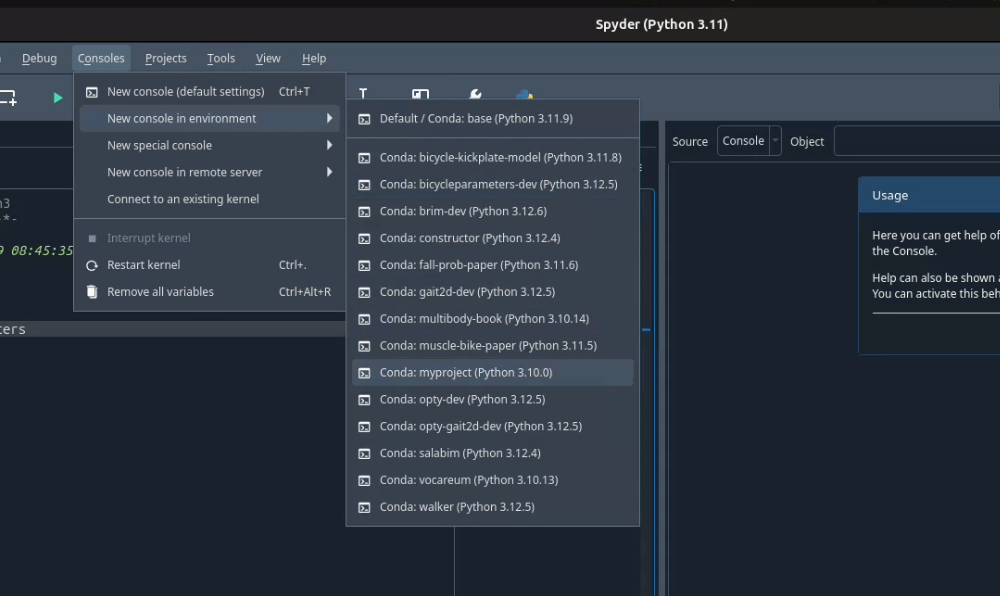Select Conda: myproject (Python 3.10.0) environment
1000x596 pixels.
(466, 372)
